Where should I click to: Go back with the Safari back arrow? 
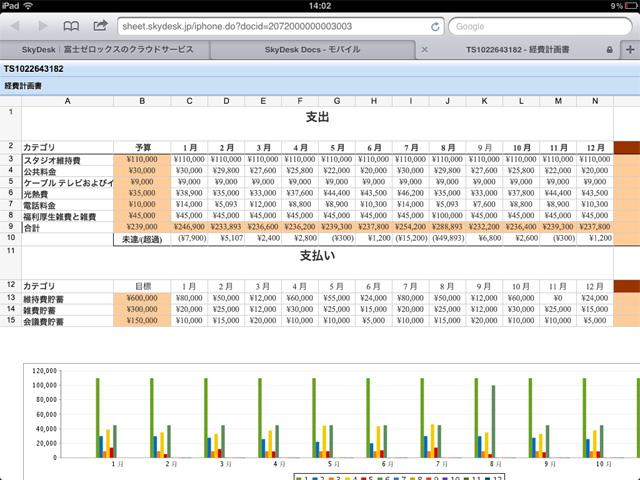click(x=15, y=26)
